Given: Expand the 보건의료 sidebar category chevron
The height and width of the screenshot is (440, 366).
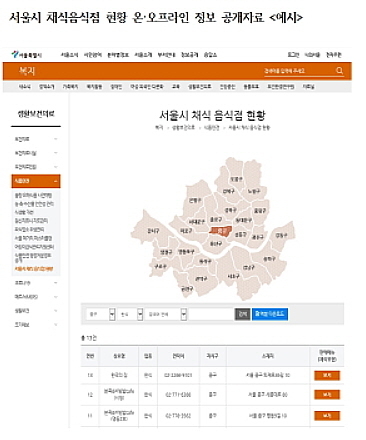Looking at the screenshot, I should tap(56, 139).
